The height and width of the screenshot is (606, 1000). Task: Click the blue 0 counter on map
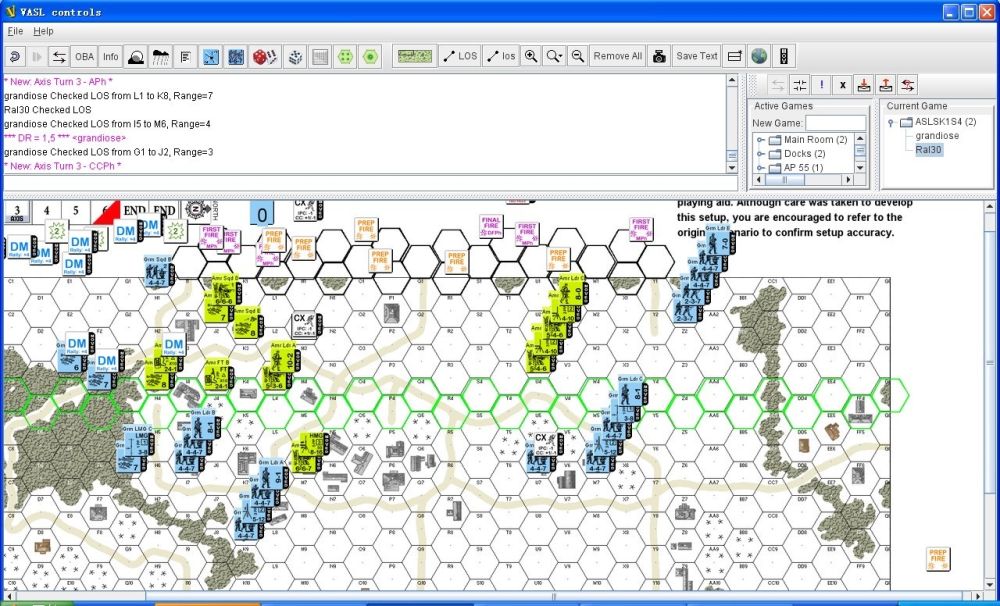coord(261,215)
